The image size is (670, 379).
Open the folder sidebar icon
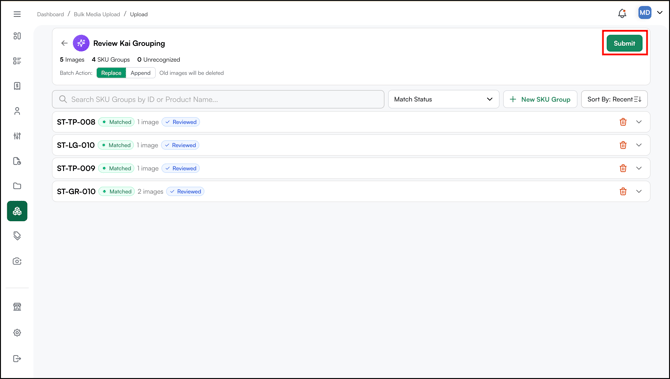(17, 186)
